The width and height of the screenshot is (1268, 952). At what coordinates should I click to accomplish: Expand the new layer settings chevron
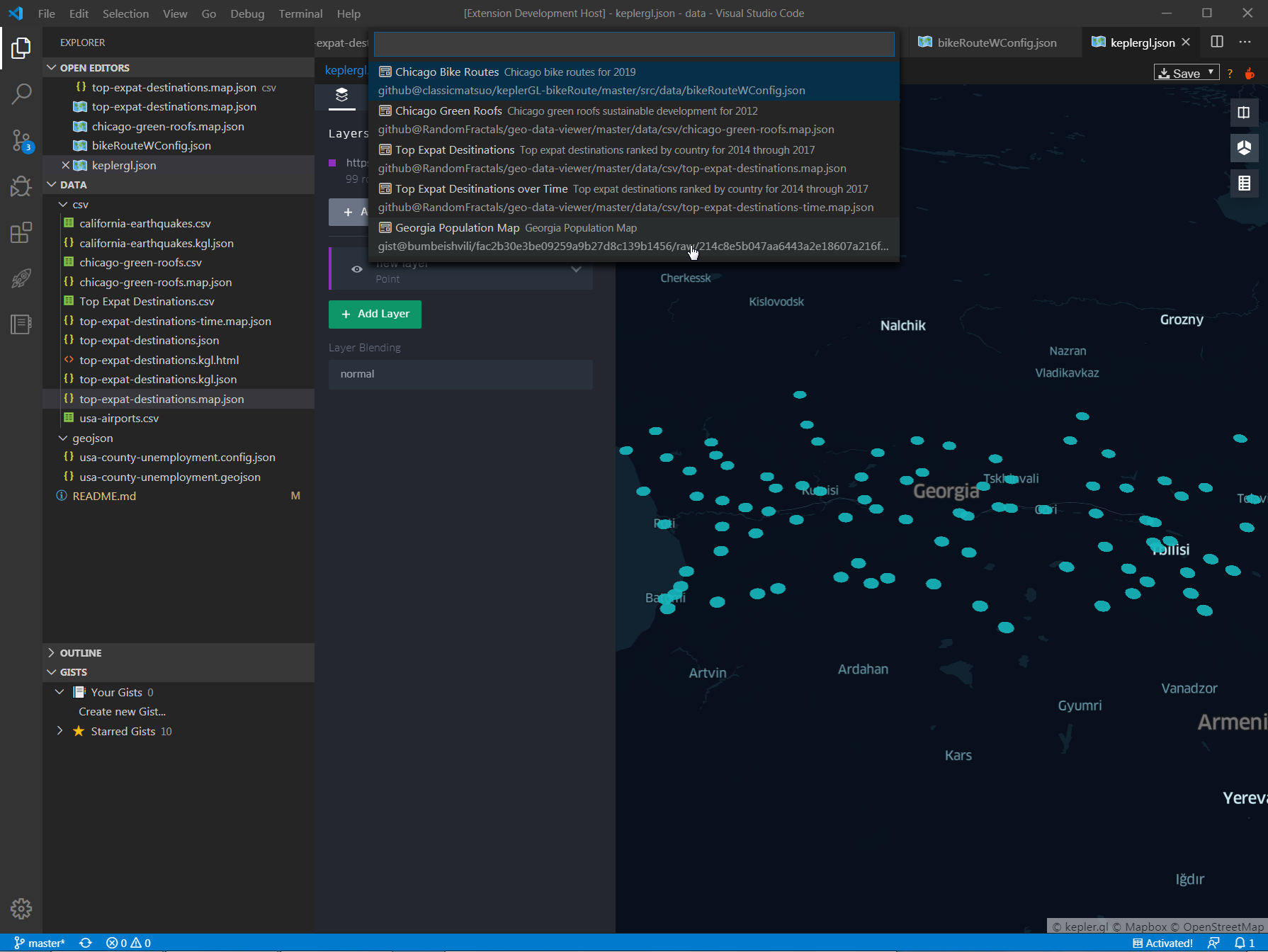click(x=577, y=269)
